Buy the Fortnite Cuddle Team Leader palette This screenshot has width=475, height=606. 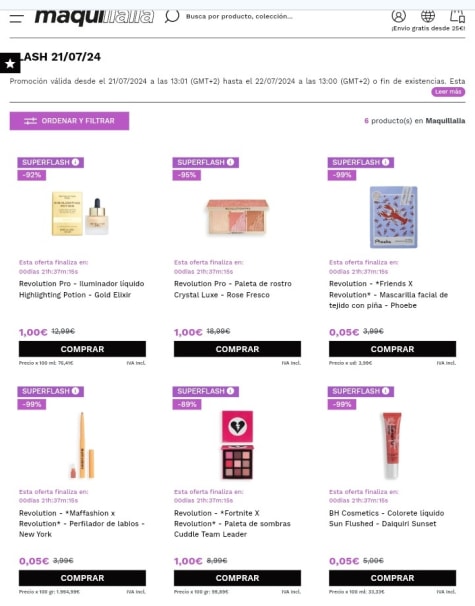tap(237, 578)
